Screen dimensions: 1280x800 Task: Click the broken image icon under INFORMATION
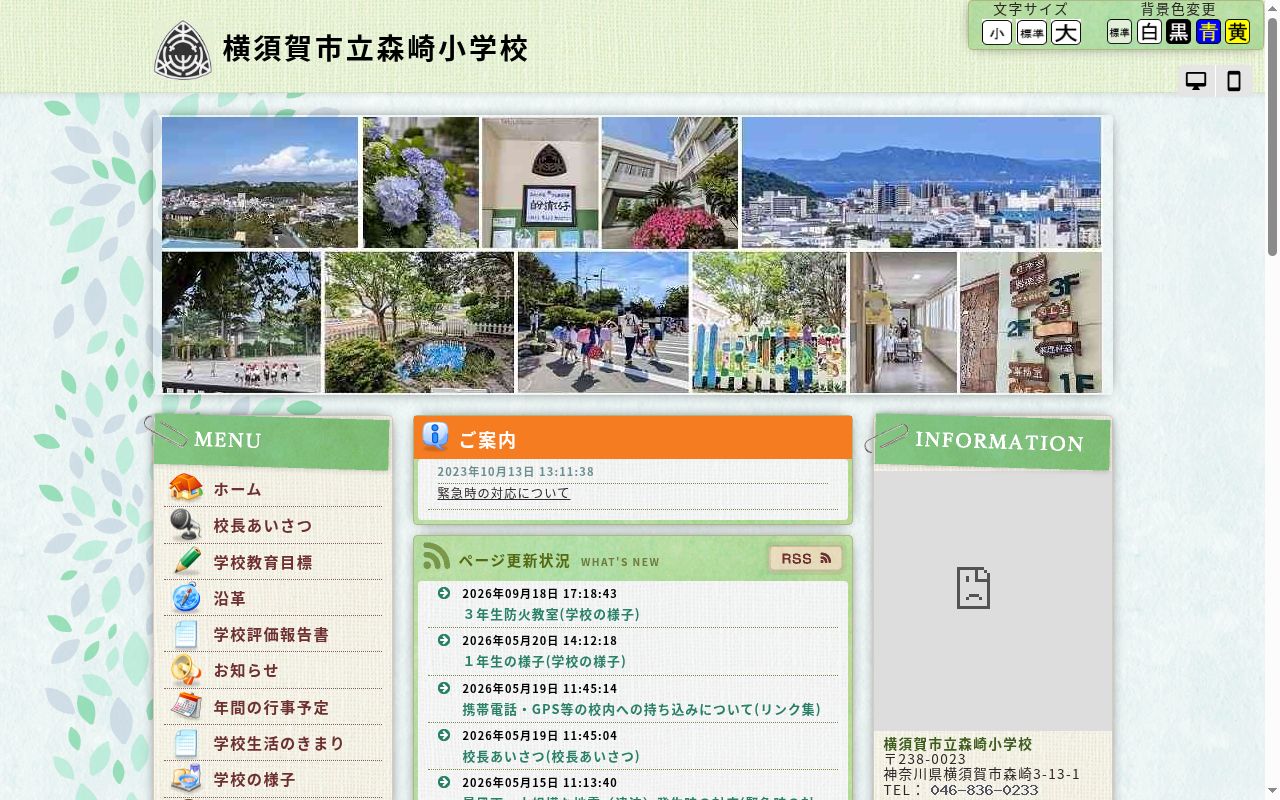coord(973,588)
